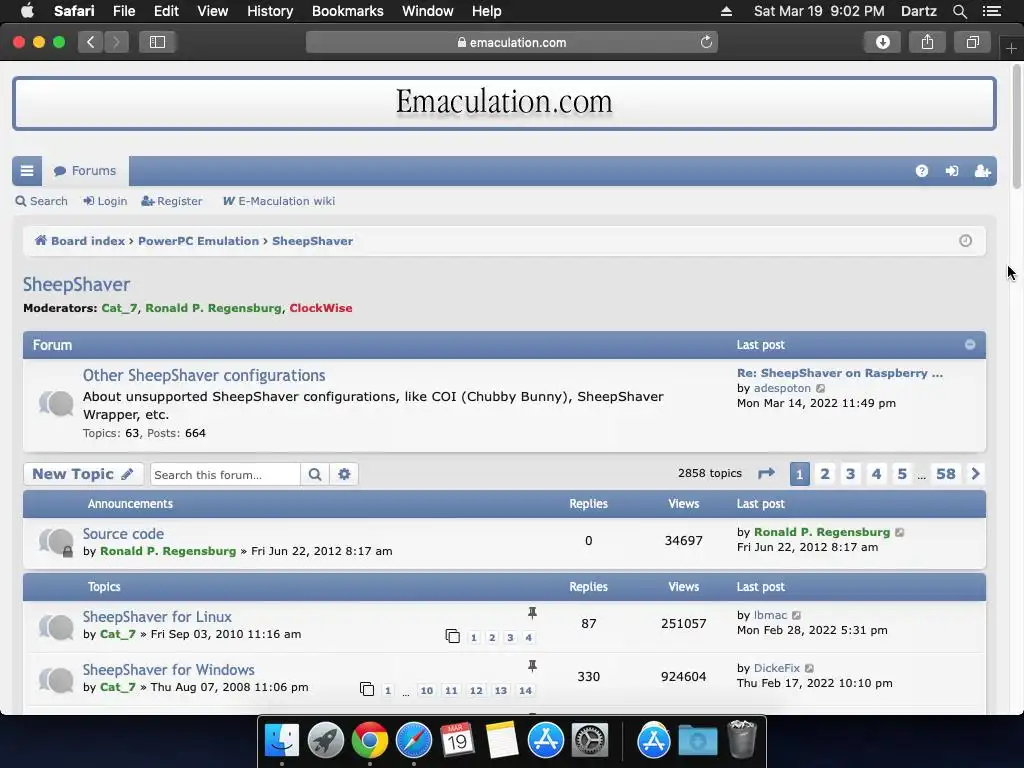
Task: Click the SheepShaver forum title heading
Action: [x=76, y=285]
